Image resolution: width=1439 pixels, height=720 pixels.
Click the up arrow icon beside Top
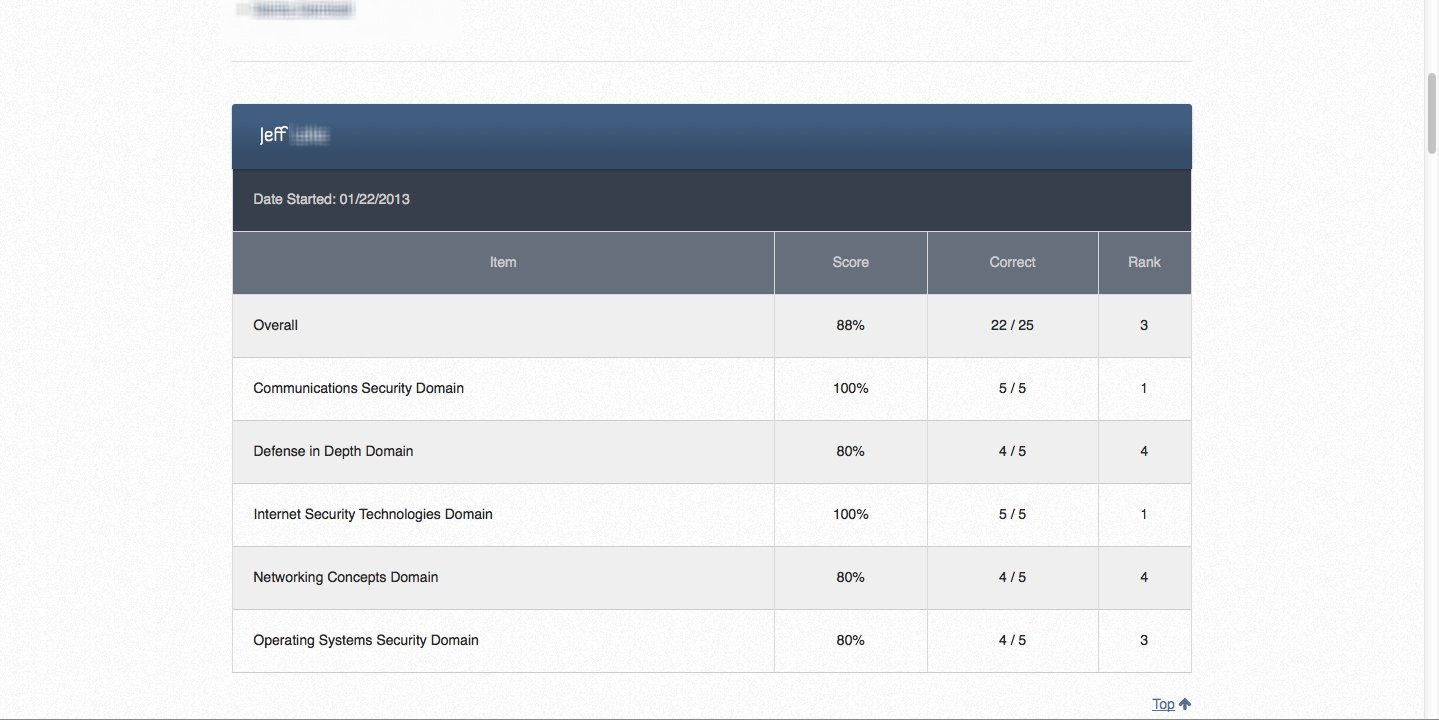(x=1185, y=704)
